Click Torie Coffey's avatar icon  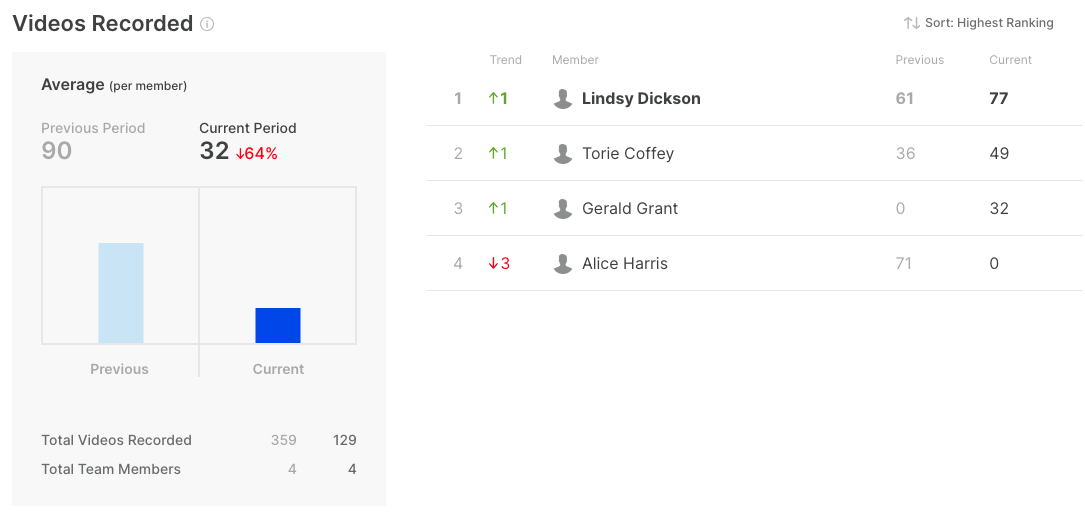(563, 154)
